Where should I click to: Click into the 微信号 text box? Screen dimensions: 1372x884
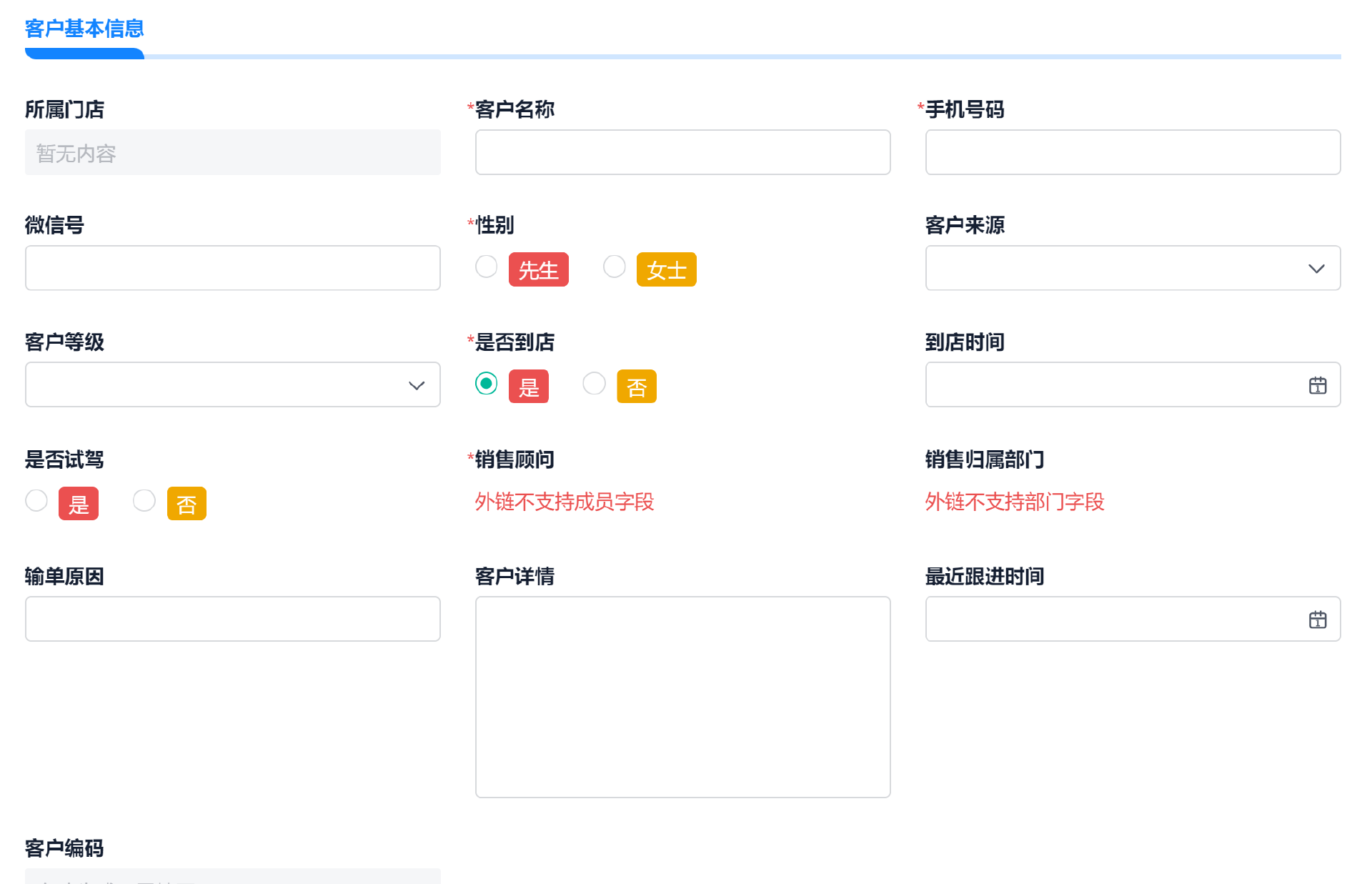tap(232, 268)
